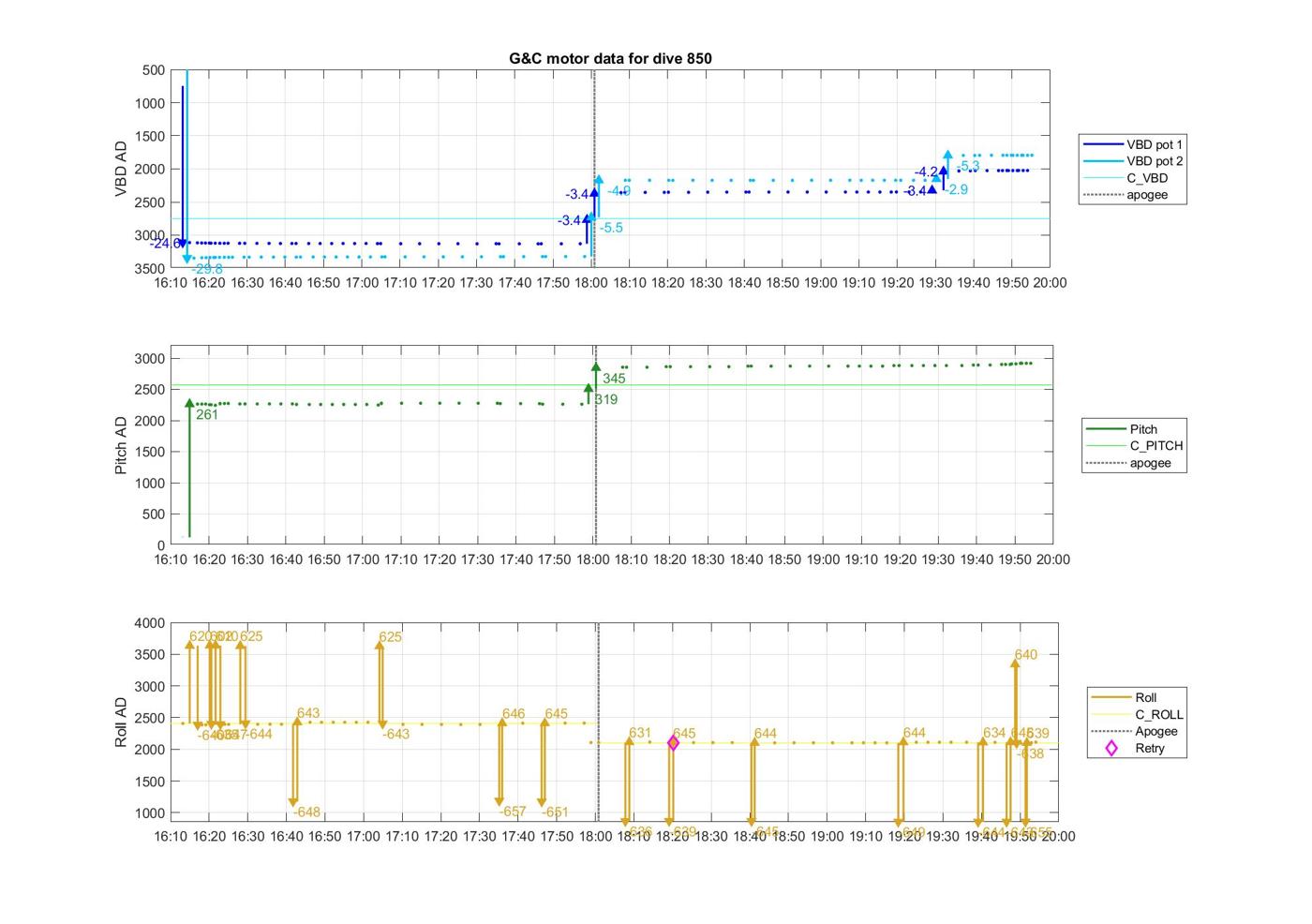Click the "-638" label on the Roll plot
The height and width of the screenshot is (924, 1312).
(x=1030, y=753)
